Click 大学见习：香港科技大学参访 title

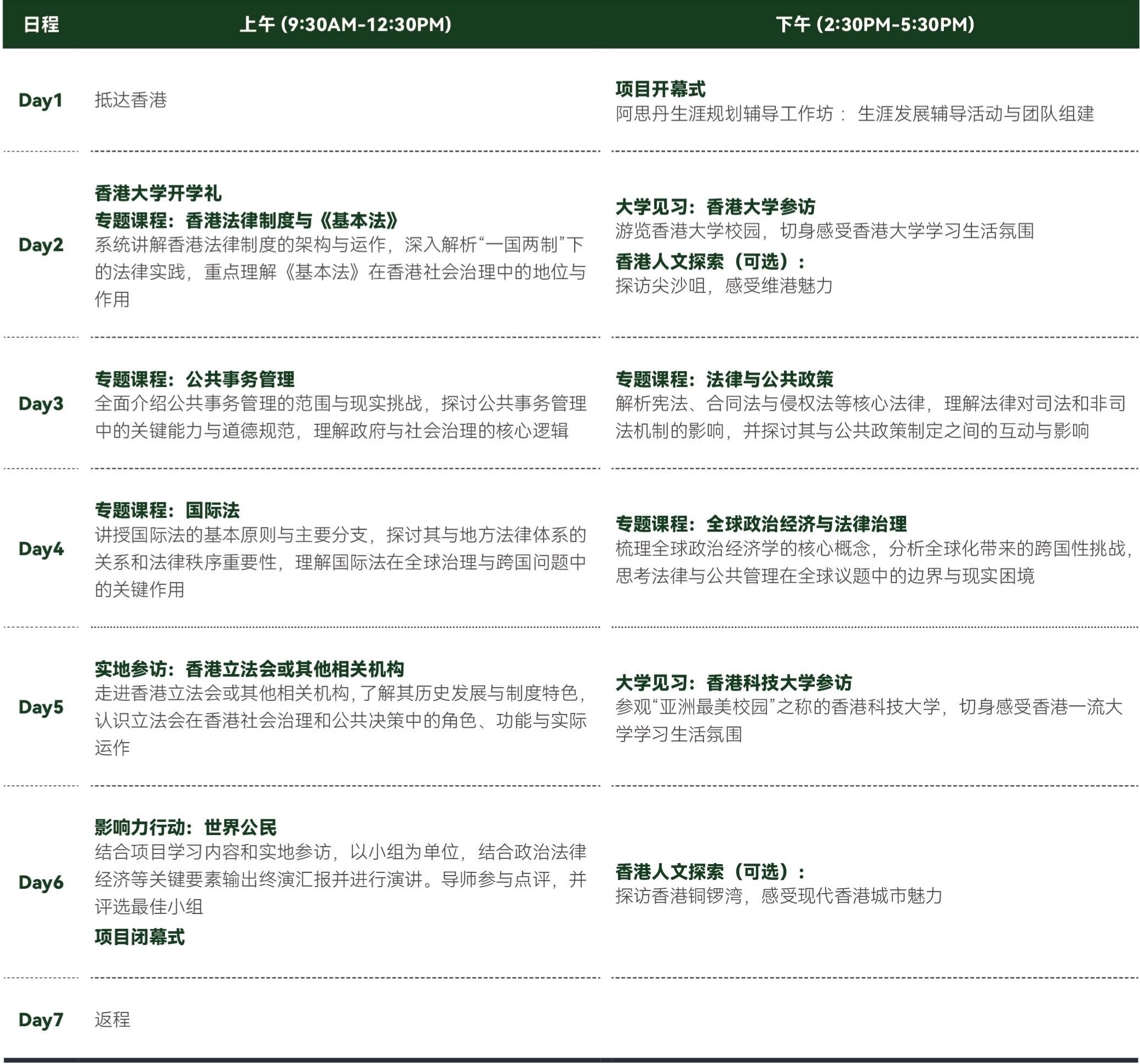[734, 683]
